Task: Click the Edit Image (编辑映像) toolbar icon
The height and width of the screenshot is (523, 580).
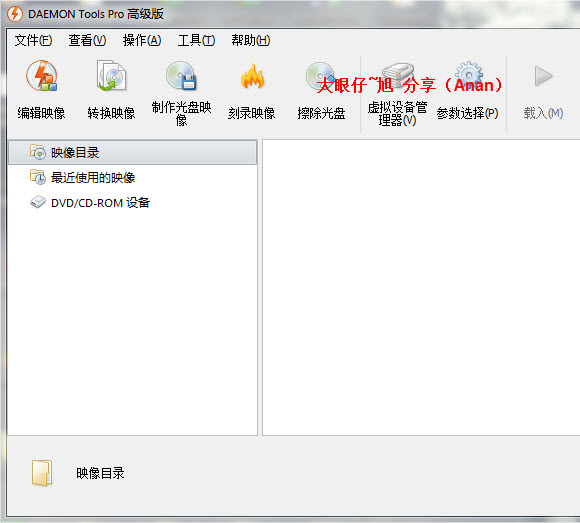Action: pyautogui.click(x=41, y=76)
